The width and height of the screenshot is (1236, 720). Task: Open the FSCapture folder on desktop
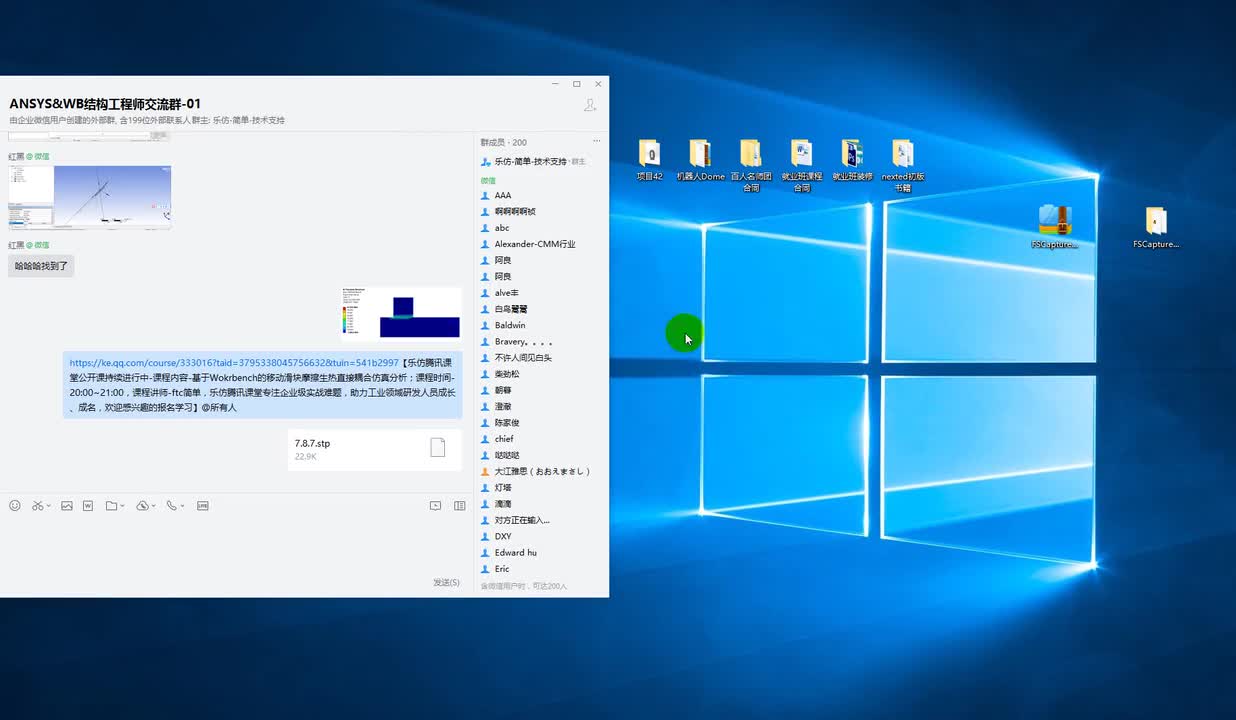coord(1156,228)
